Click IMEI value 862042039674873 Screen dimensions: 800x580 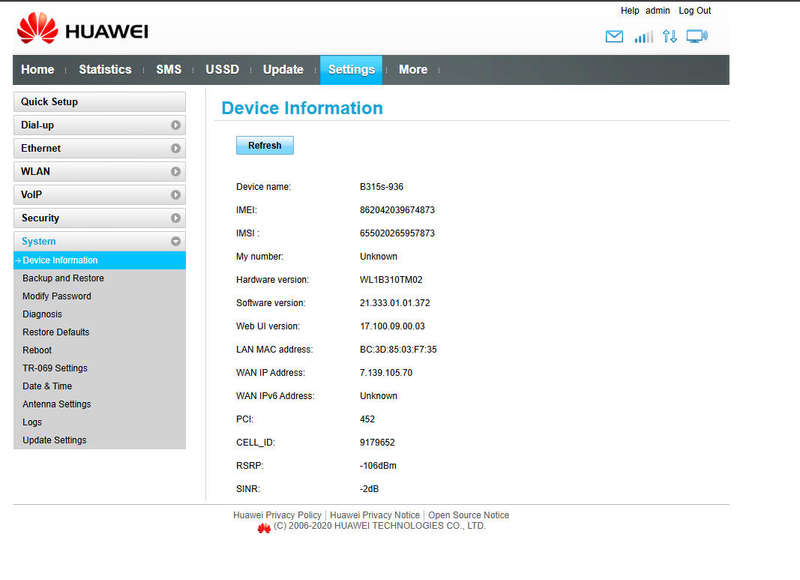(397, 210)
